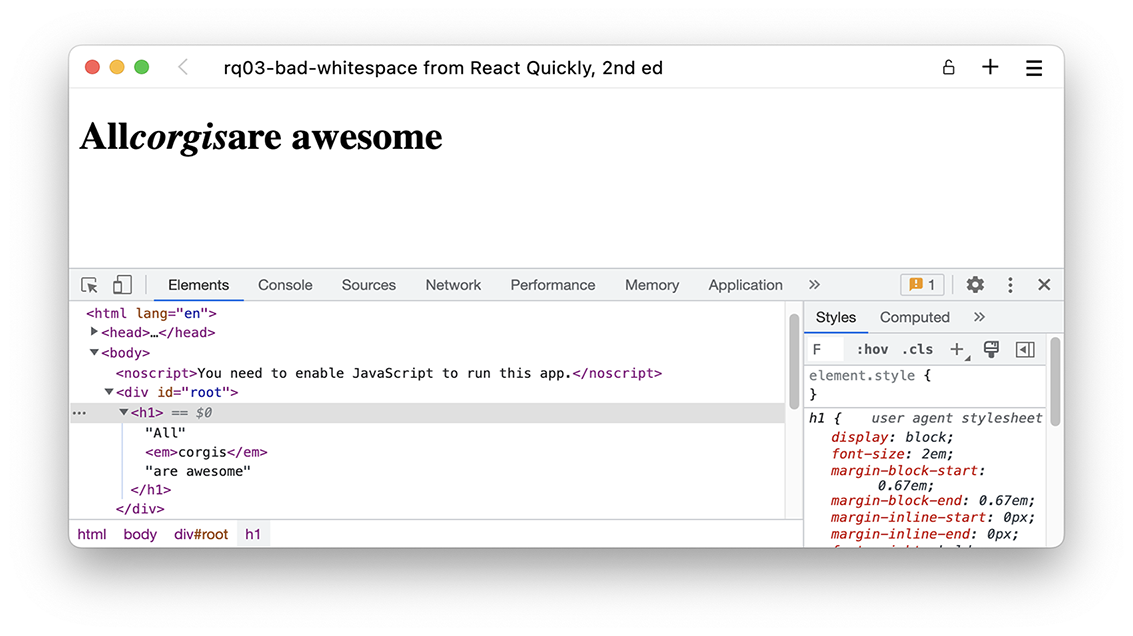Collapse the div id root node
Viewport: 1133px width, 636px height.
pyautogui.click(x=109, y=392)
